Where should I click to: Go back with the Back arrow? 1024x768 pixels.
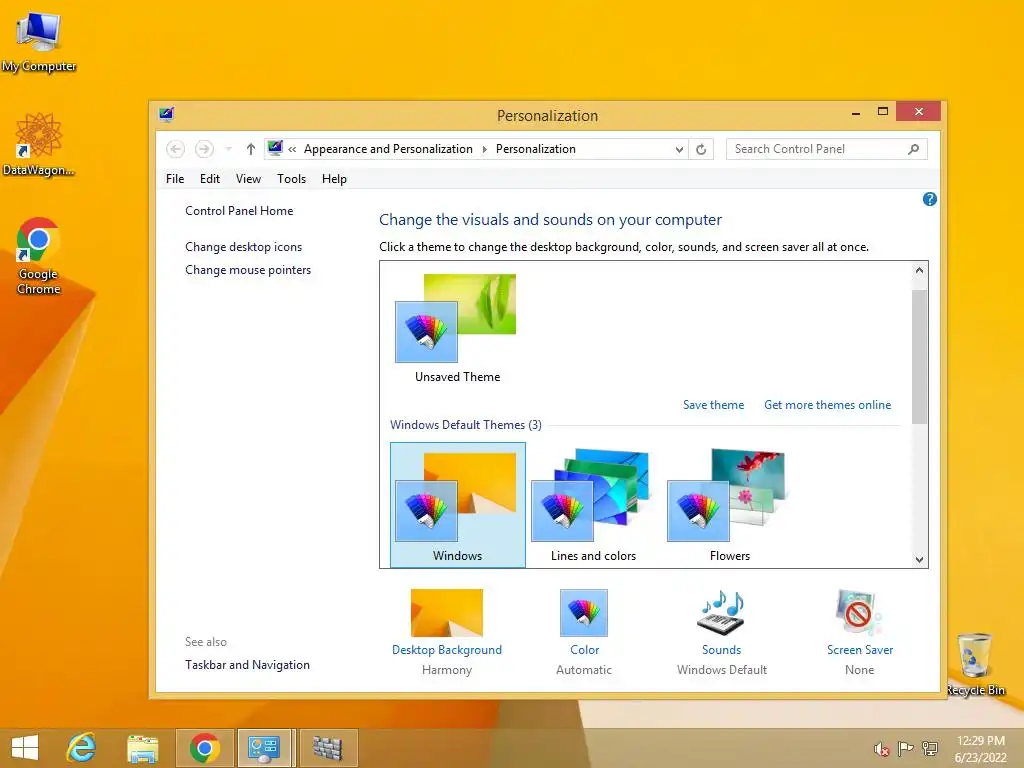[175, 149]
